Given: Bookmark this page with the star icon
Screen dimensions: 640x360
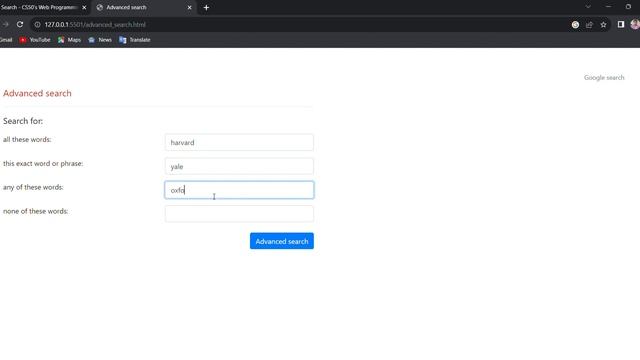Looking at the screenshot, I should pos(603,25).
